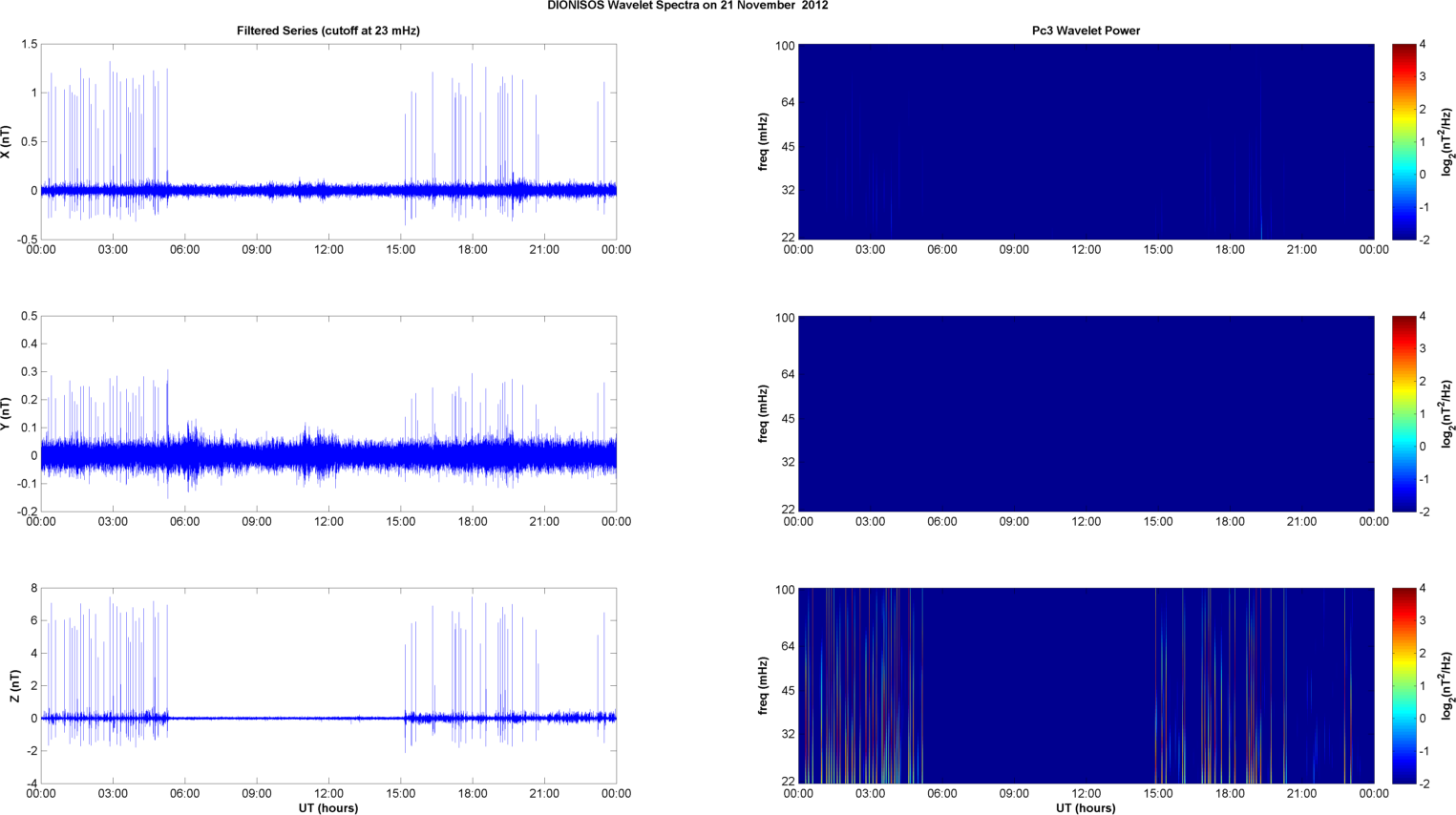This screenshot has height=815, width=1456.
Task: Click the '8' tick on the Z plot
Action: [x=34, y=589]
